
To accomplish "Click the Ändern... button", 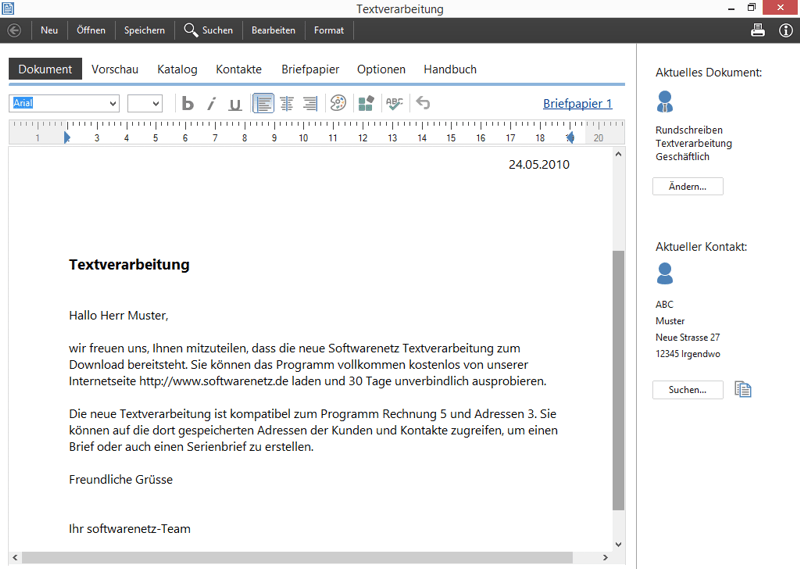I will click(687, 186).
